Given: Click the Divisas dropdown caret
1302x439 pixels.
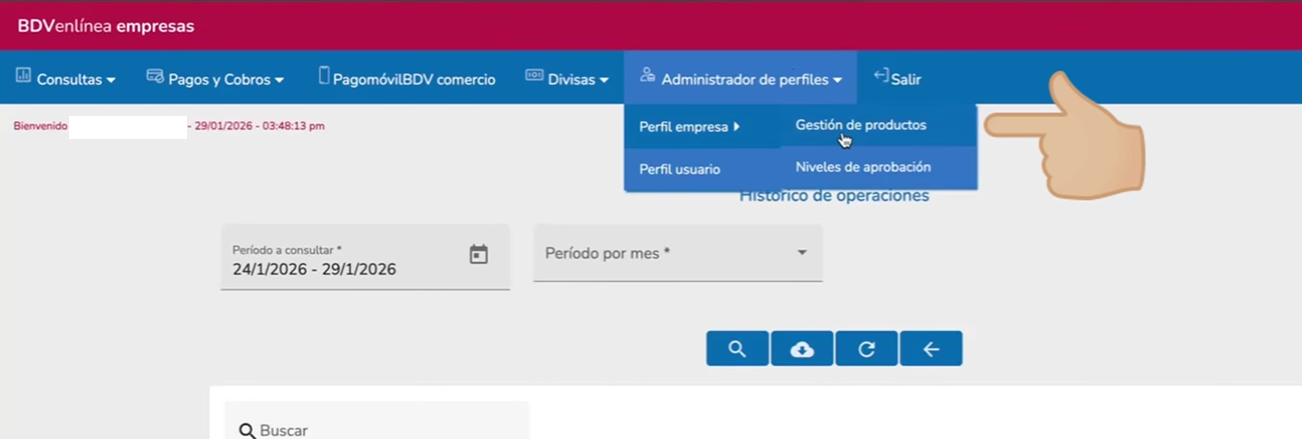Looking at the screenshot, I should (604, 80).
